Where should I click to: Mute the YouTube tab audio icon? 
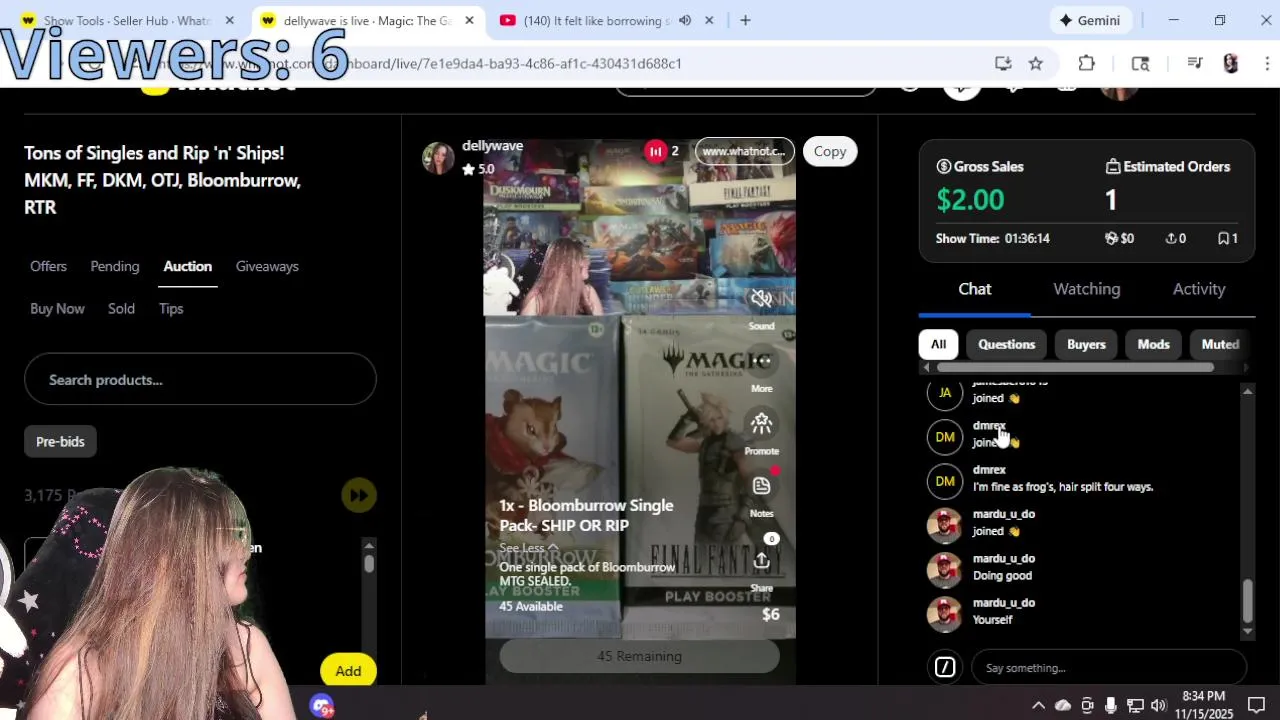685,20
